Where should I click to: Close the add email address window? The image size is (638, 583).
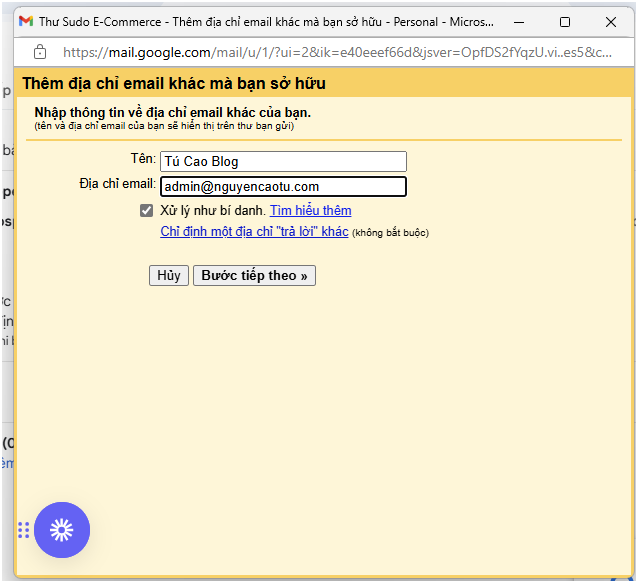point(610,21)
